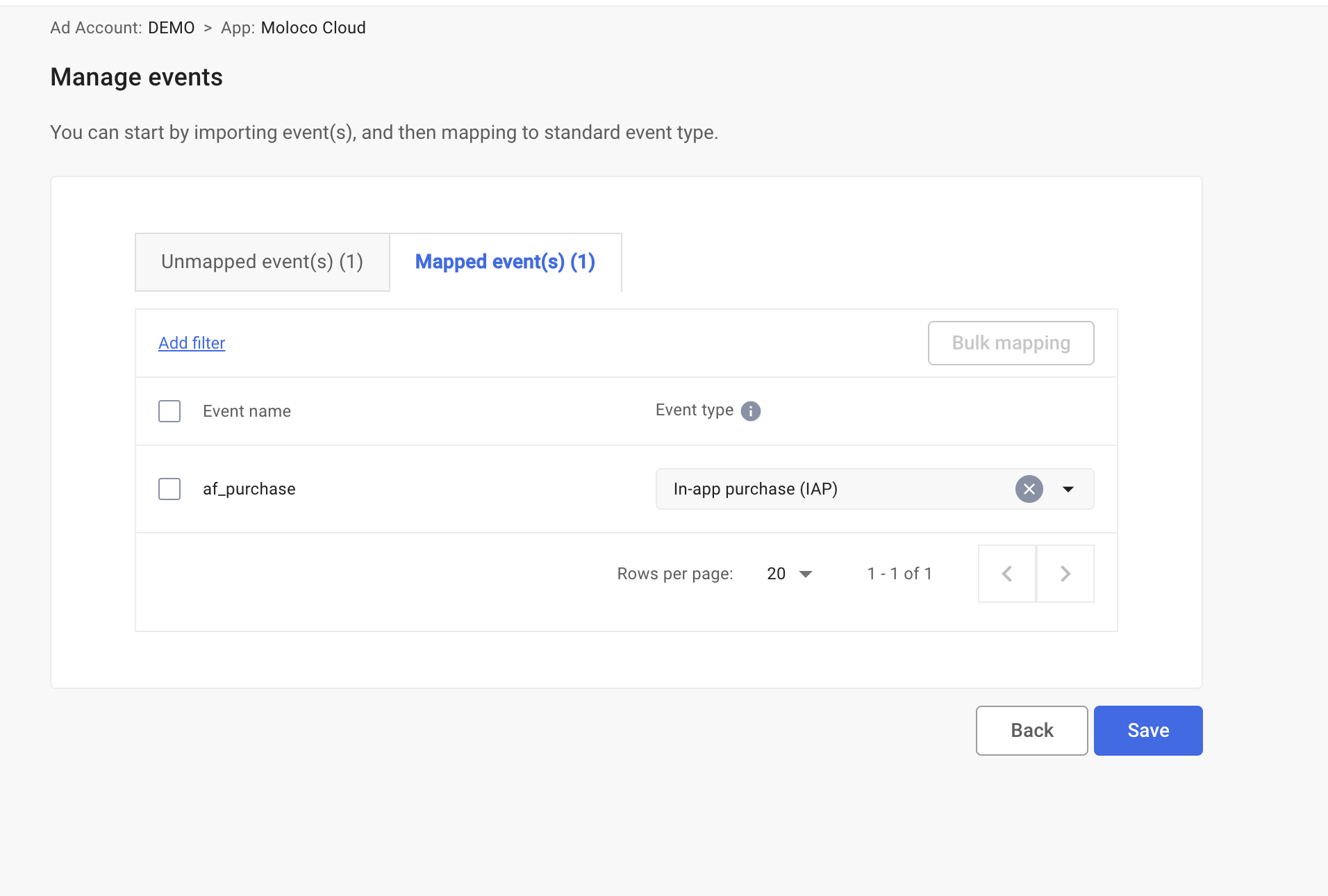Clear the In-app purchase selection with X
This screenshot has height=896, width=1328.
click(x=1029, y=489)
